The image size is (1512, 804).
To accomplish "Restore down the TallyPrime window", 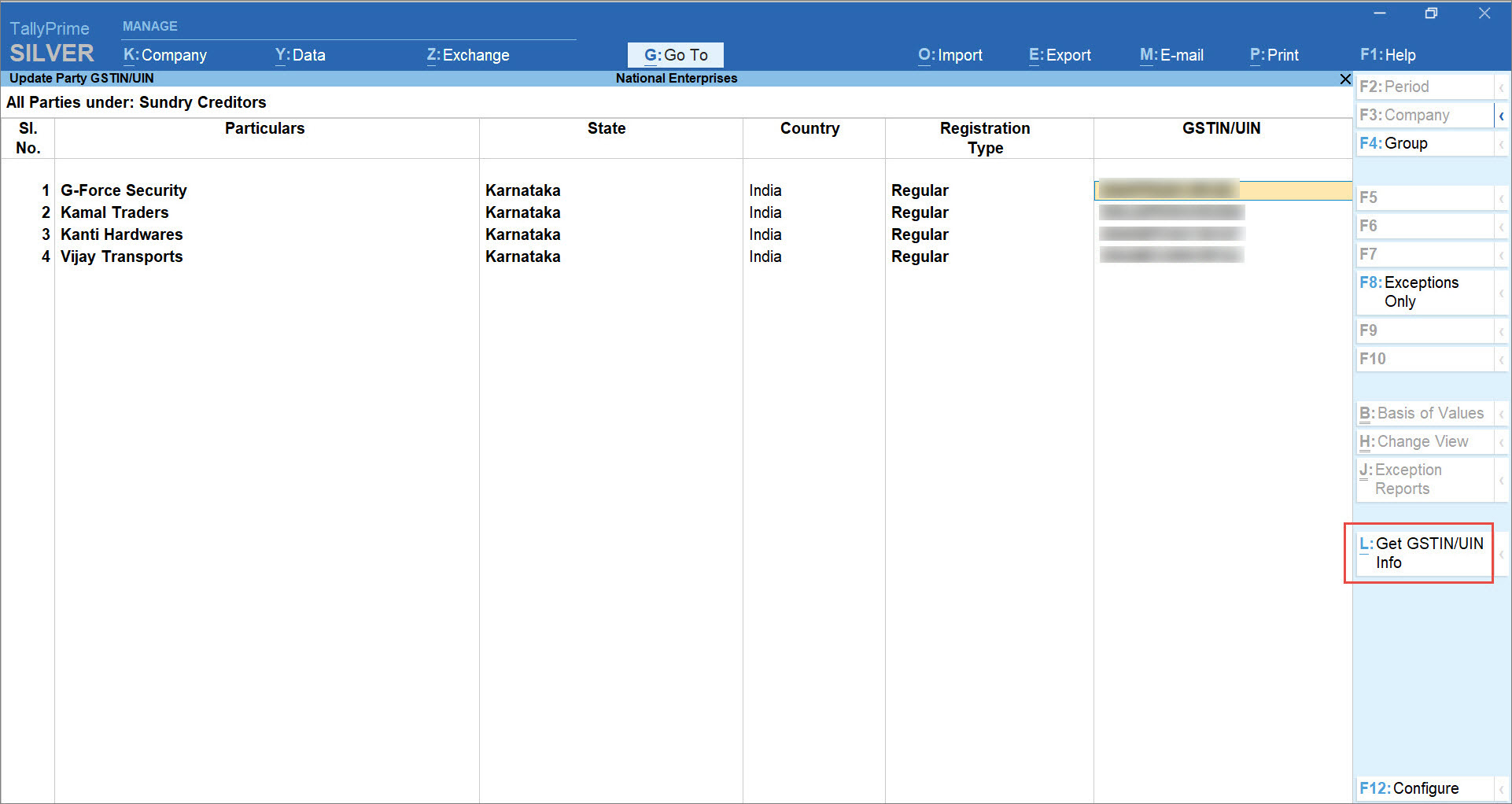I will click(x=1431, y=13).
